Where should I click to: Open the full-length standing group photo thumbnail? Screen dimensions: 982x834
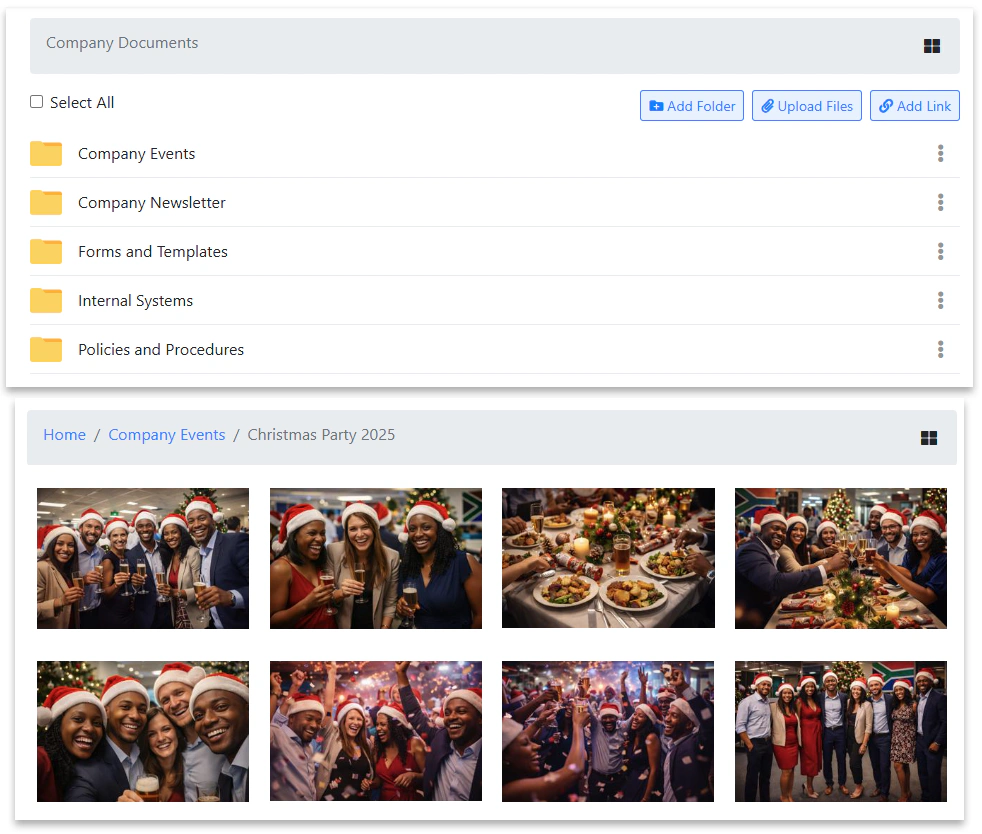(840, 731)
